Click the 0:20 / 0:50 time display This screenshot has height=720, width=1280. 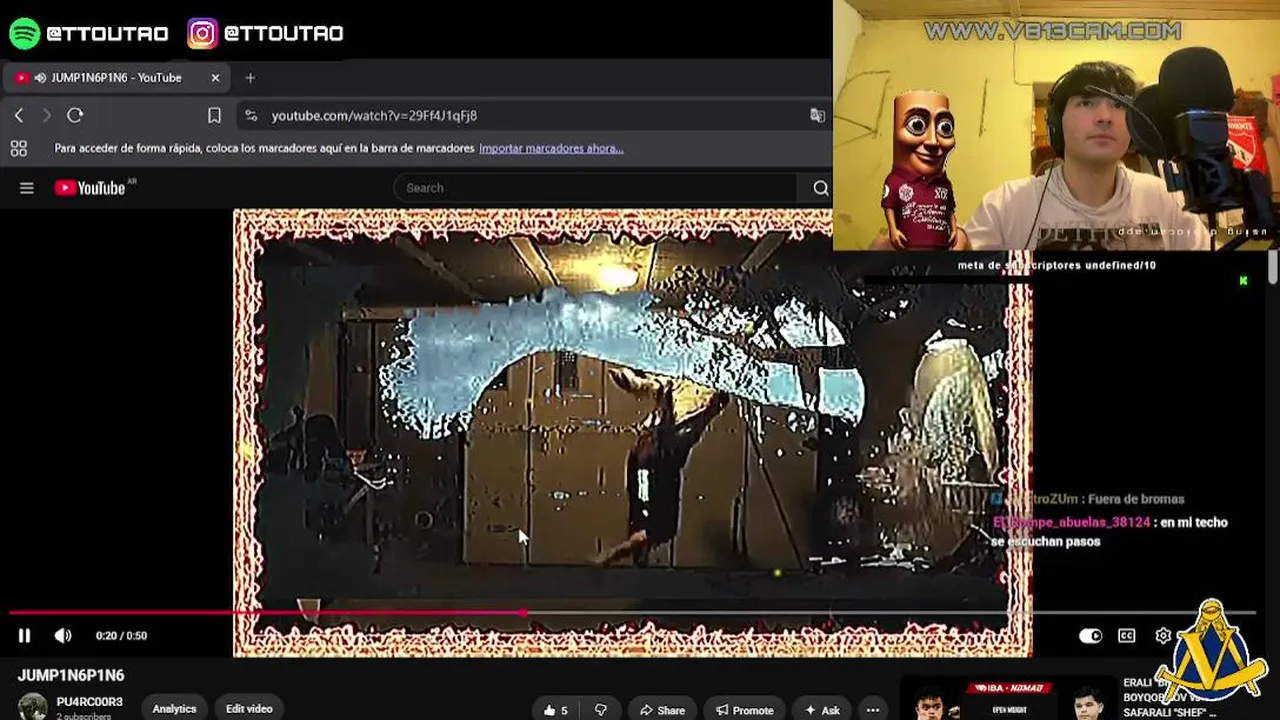(x=121, y=636)
